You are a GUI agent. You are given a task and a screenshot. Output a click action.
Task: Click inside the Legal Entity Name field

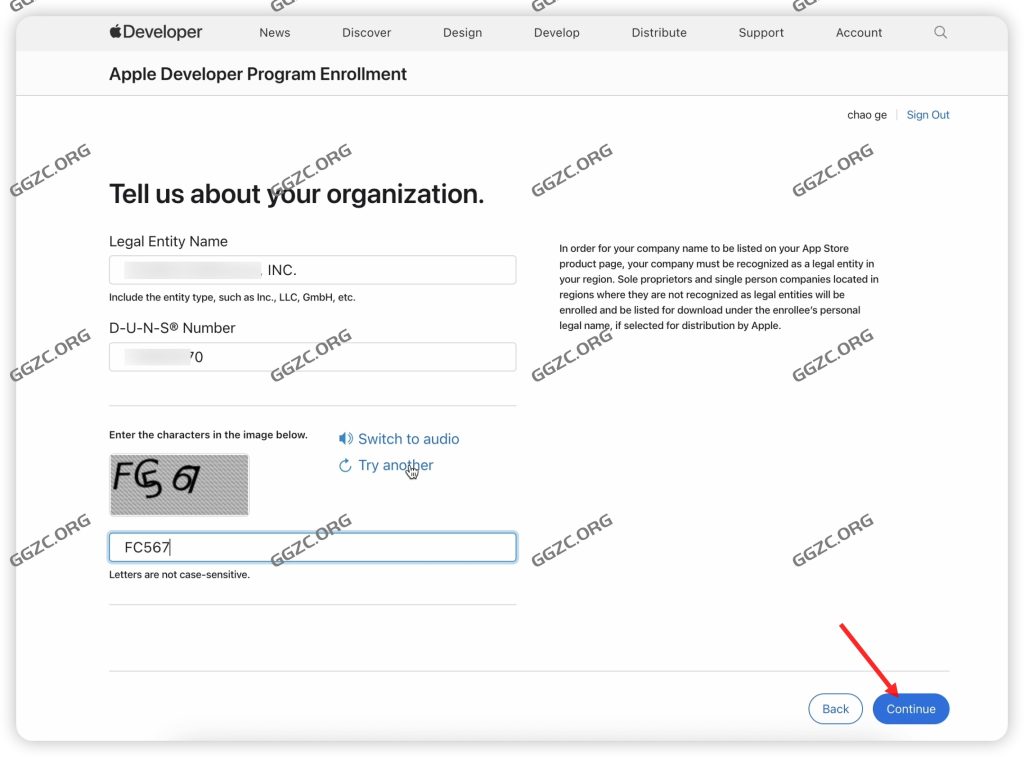point(312,269)
